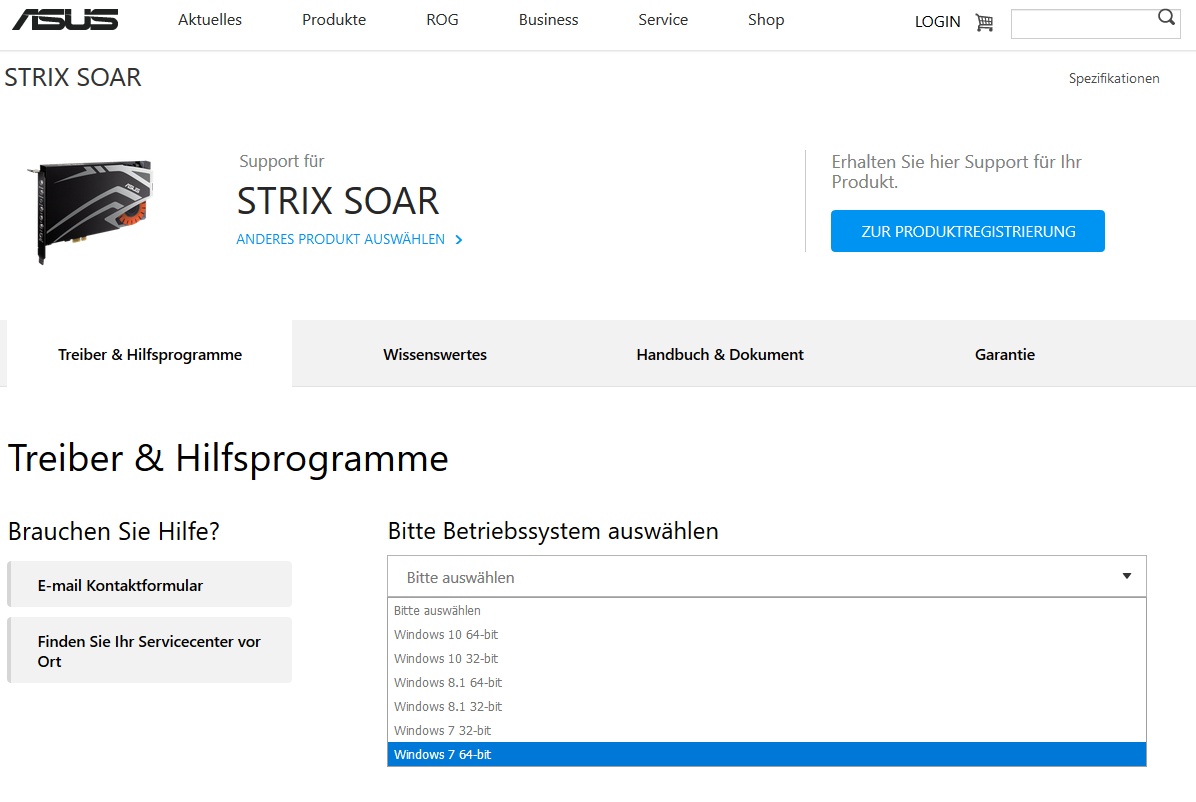Open the shopping cart icon
The height and width of the screenshot is (802, 1196).
[x=984, y=22]
